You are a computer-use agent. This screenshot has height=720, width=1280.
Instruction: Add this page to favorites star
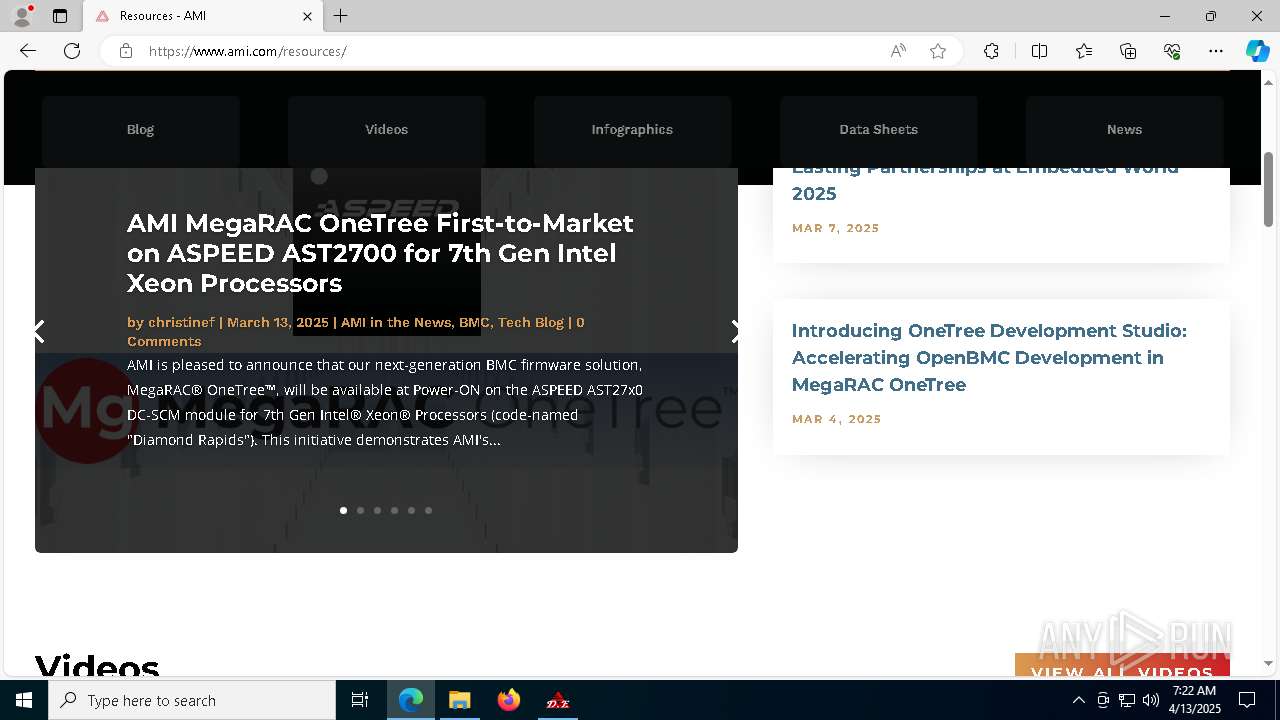click(x=938, y=51)
